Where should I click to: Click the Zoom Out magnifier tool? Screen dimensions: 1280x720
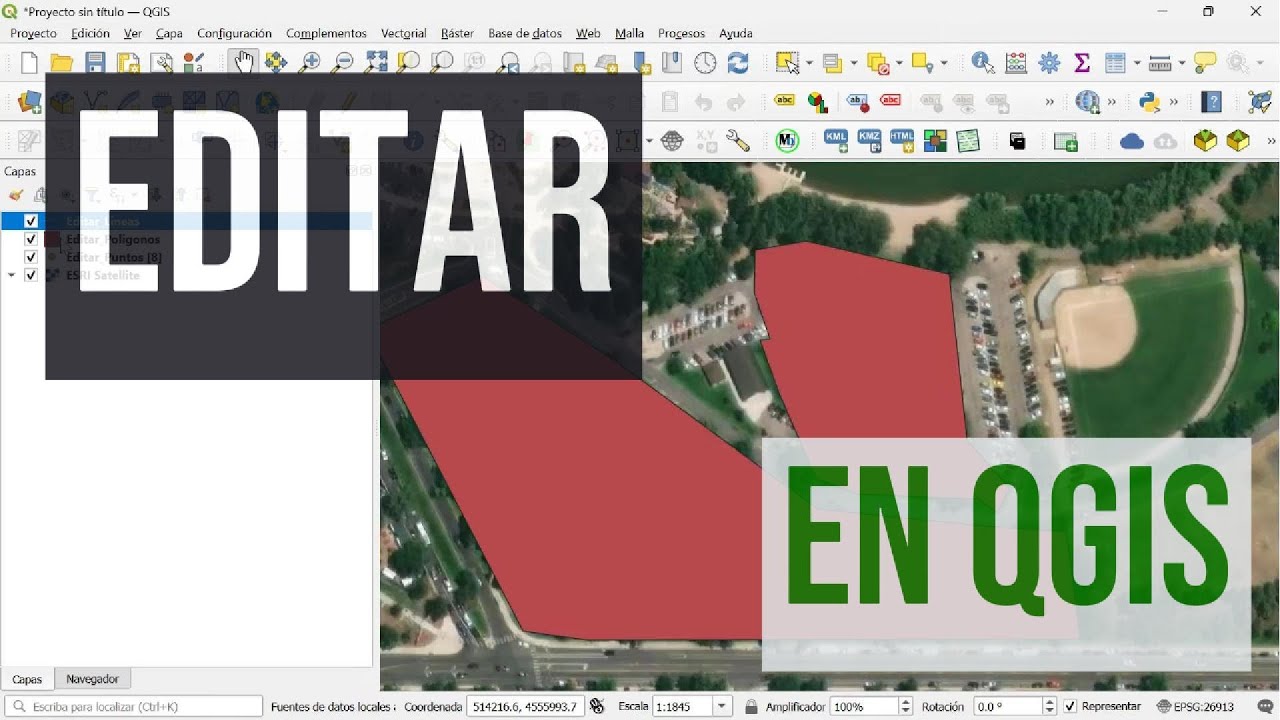[343, 62]
